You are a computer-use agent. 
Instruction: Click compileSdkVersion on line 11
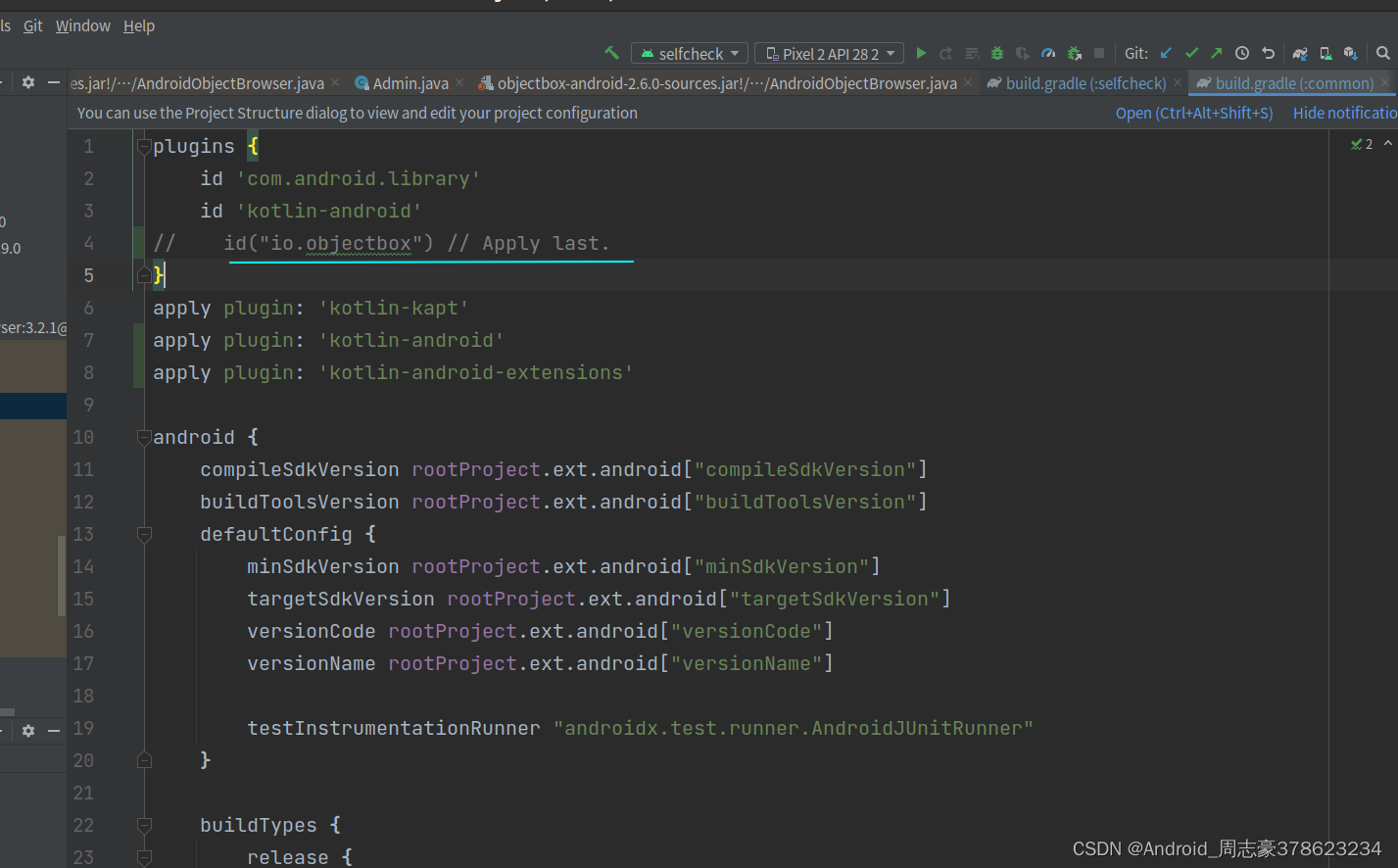click(x=300, y=469)
